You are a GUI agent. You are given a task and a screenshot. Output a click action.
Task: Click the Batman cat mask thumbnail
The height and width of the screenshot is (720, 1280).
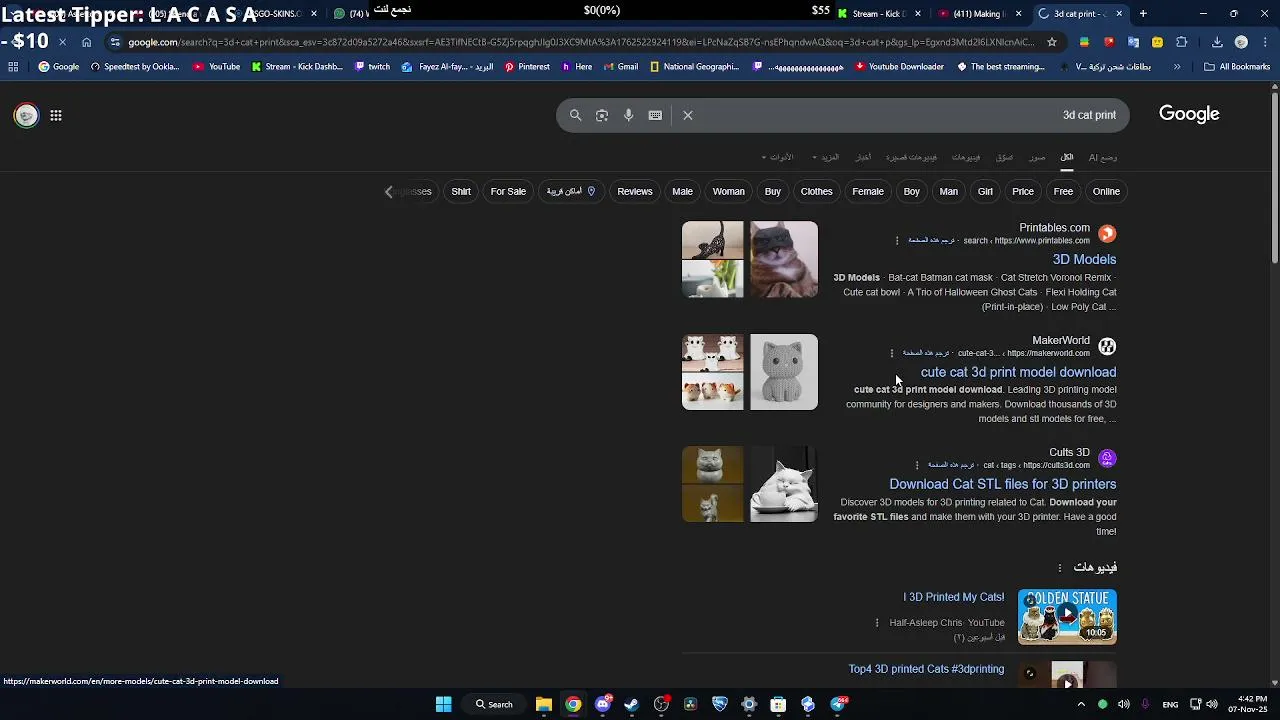(x=784, y=259)
